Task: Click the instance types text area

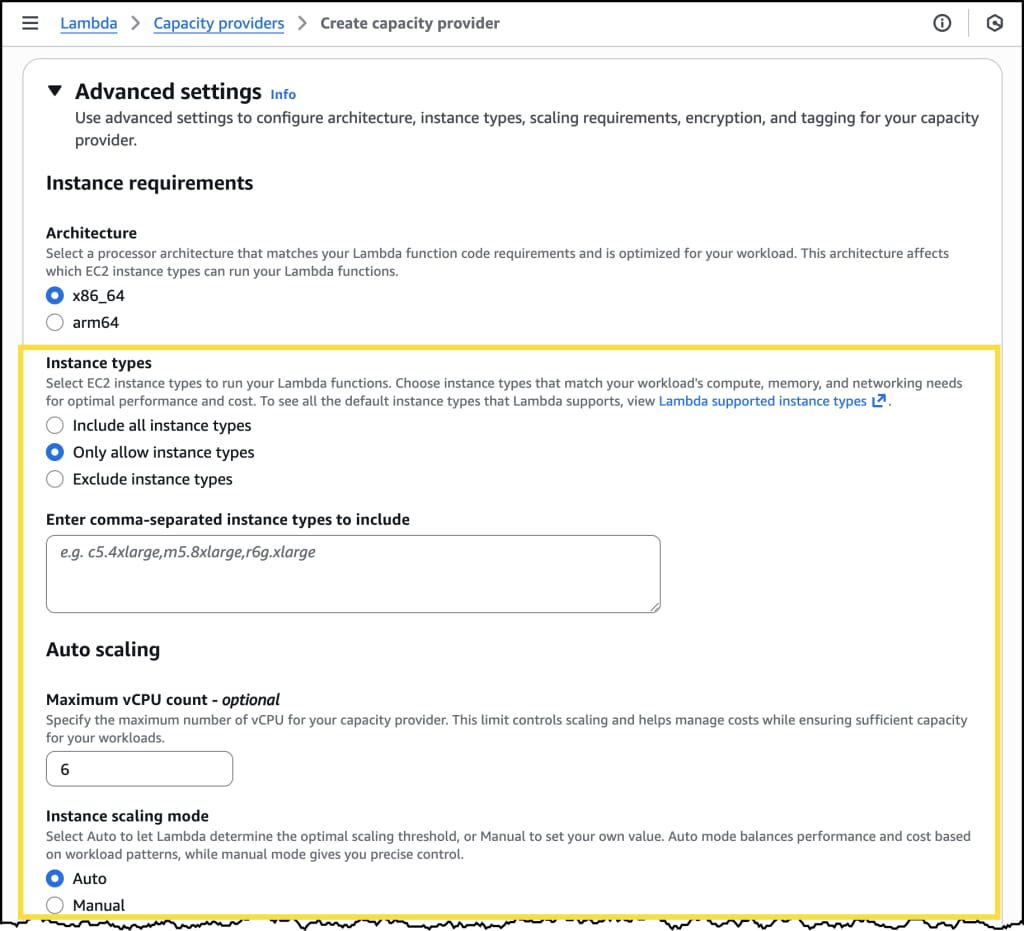Action: (x=352, y=573)
